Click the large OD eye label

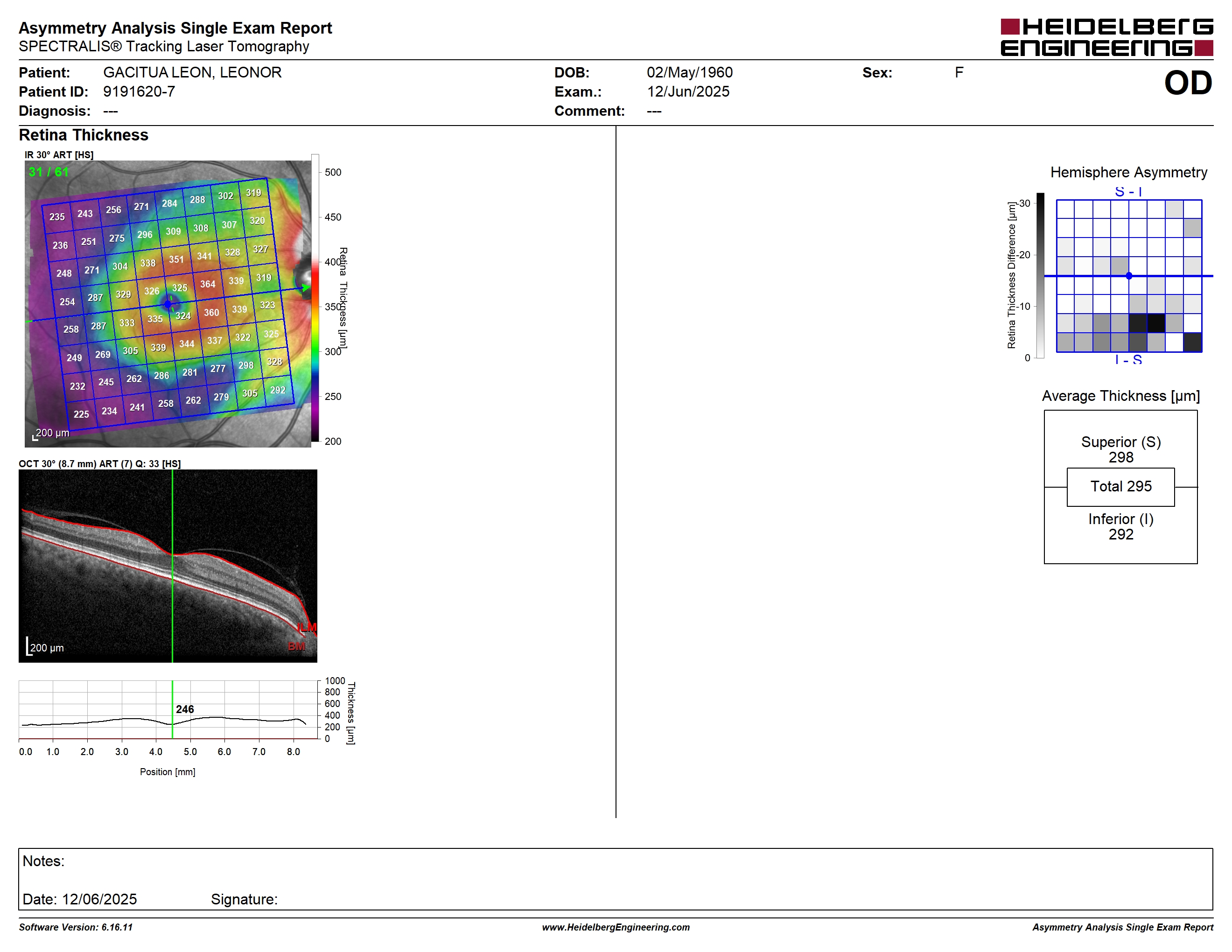pyautogui.click(x=1188, y=83)
